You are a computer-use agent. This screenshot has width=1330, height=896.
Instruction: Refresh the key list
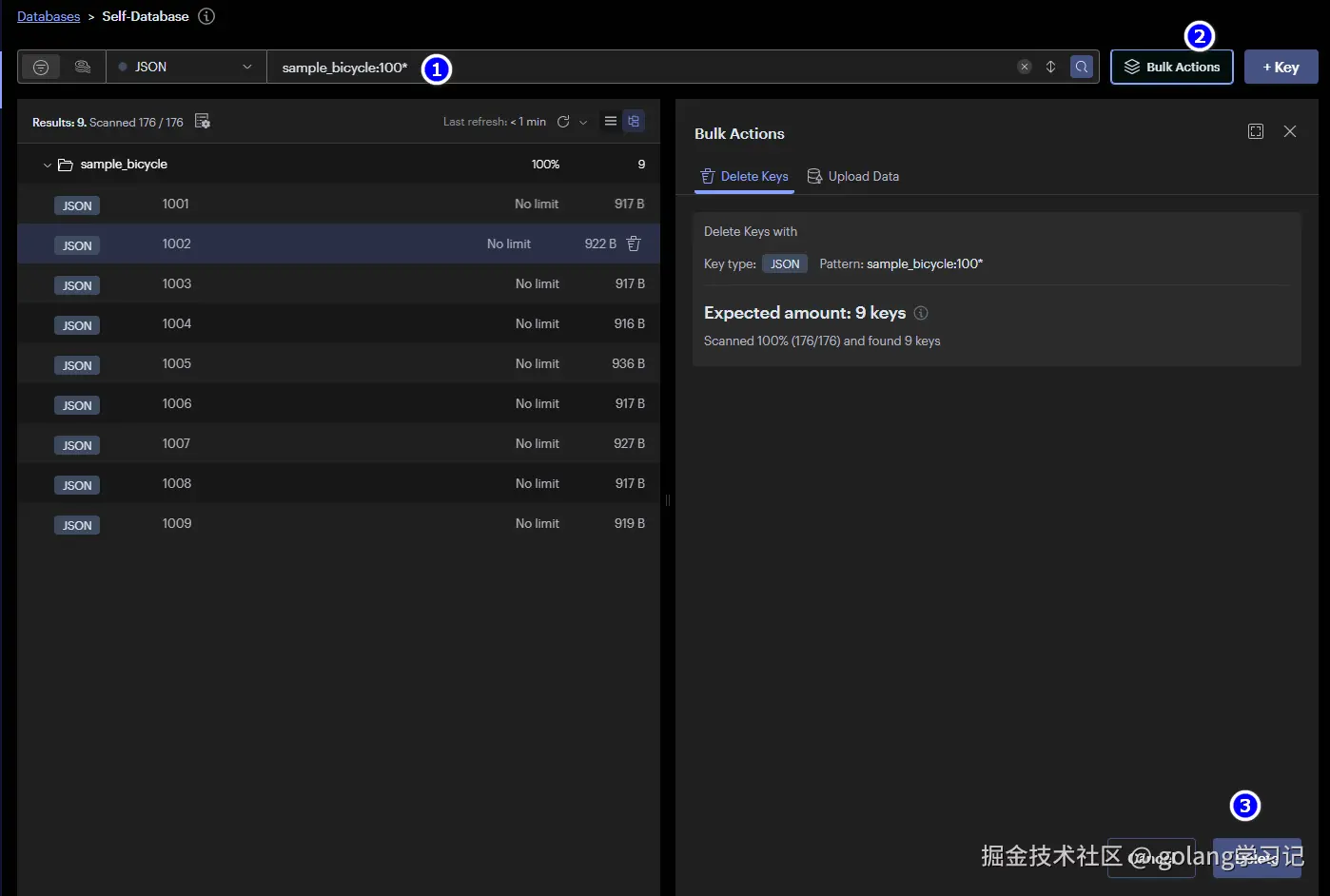[563, 122]
